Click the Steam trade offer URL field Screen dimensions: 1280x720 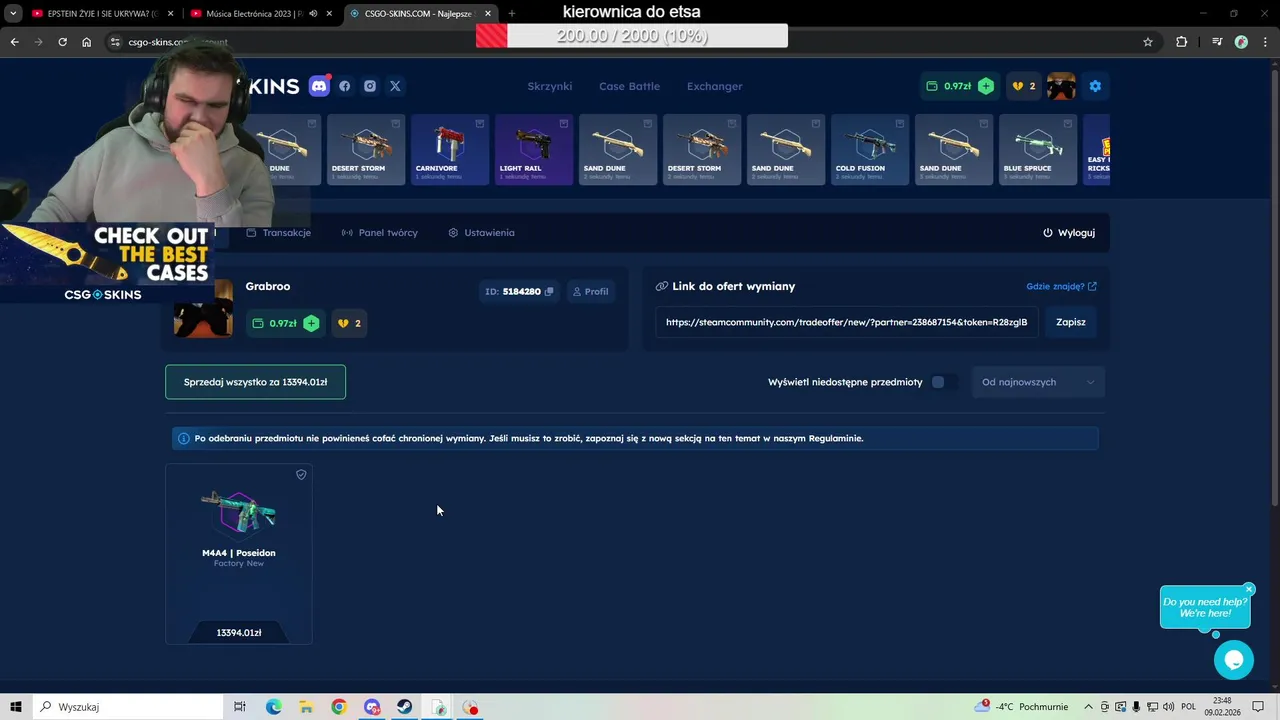click(x=847, y=322)
